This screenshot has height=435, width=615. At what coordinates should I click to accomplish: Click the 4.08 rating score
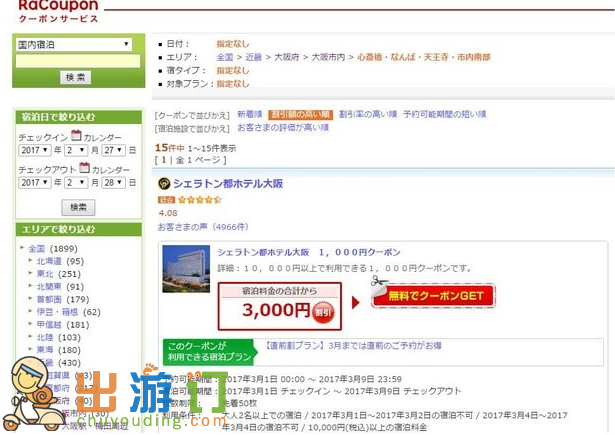pyautogui.click(x=168, y=213)
